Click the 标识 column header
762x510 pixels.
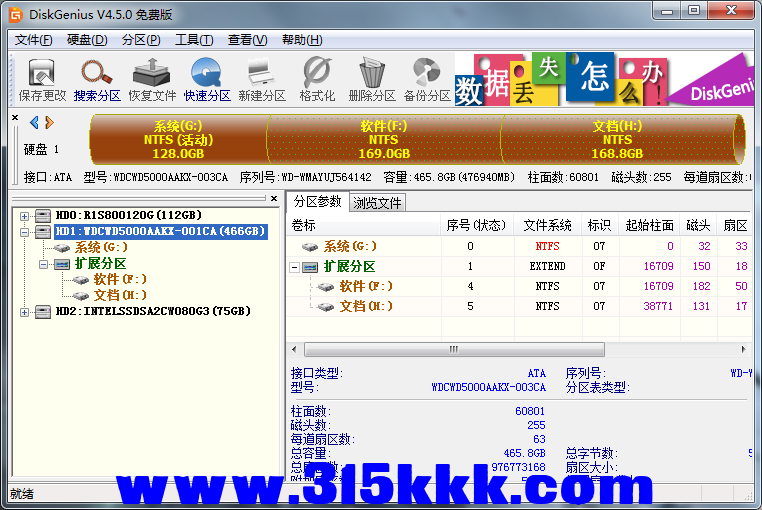pyautogui.click(x=600, y=225)
